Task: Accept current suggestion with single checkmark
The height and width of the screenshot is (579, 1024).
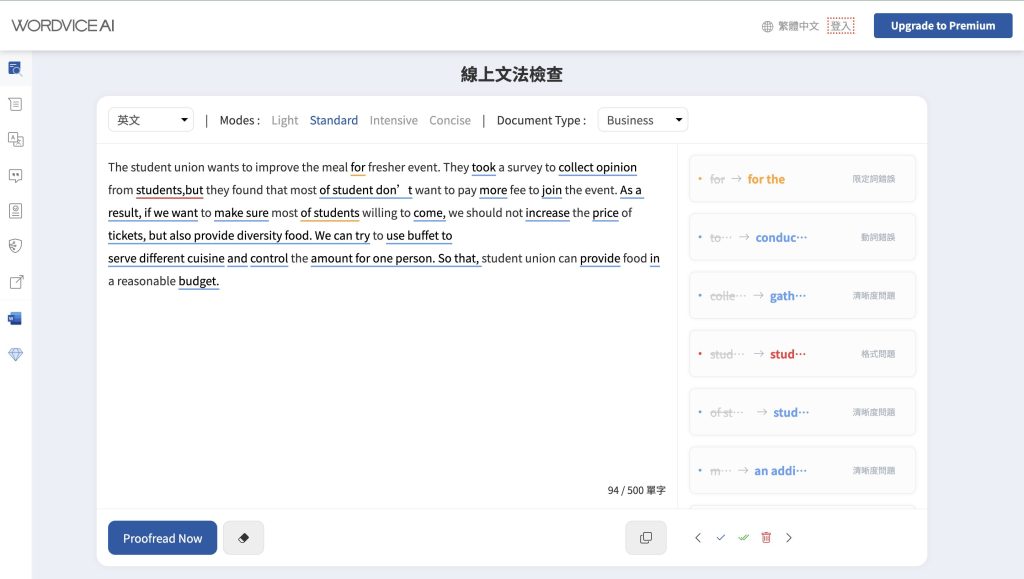Action: click(x=720, y=538)
